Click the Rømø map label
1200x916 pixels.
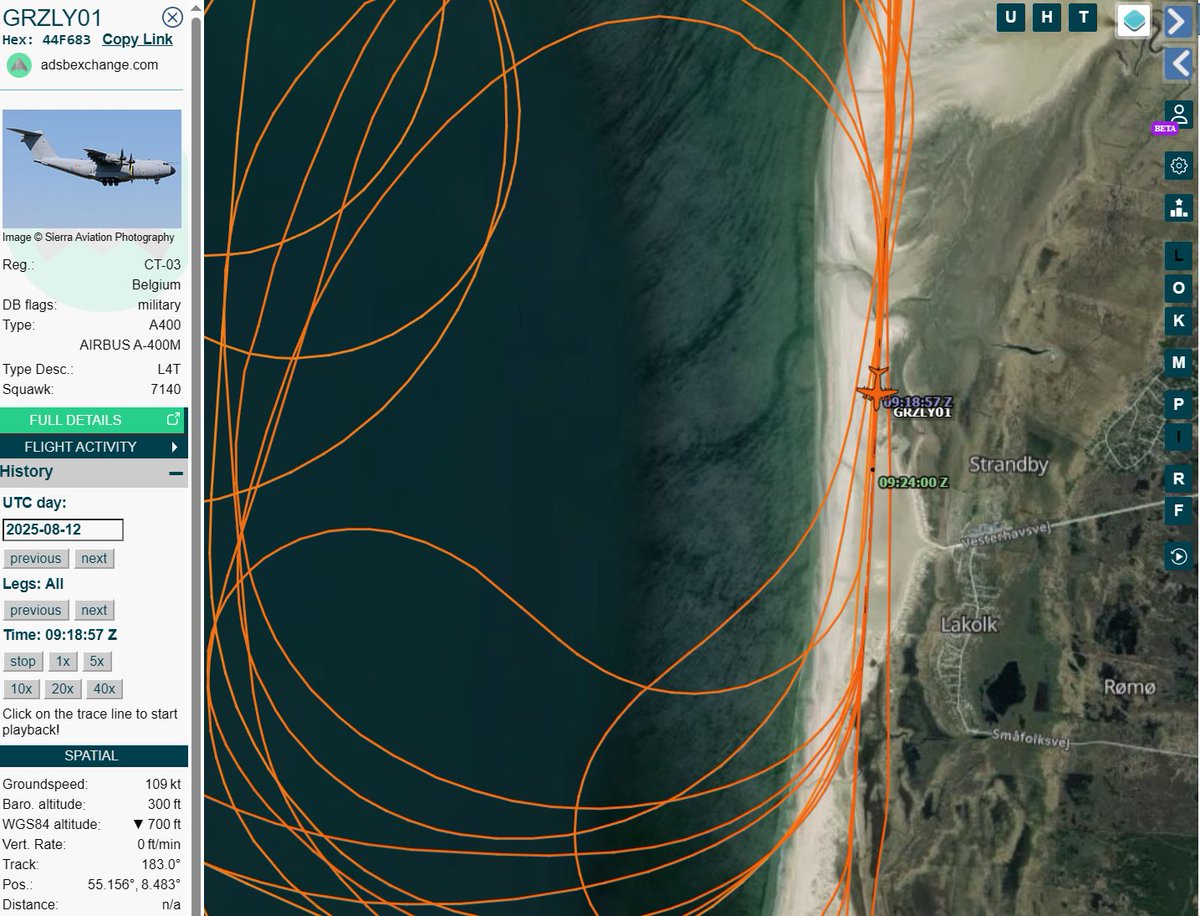click(x=1130, y=687)
